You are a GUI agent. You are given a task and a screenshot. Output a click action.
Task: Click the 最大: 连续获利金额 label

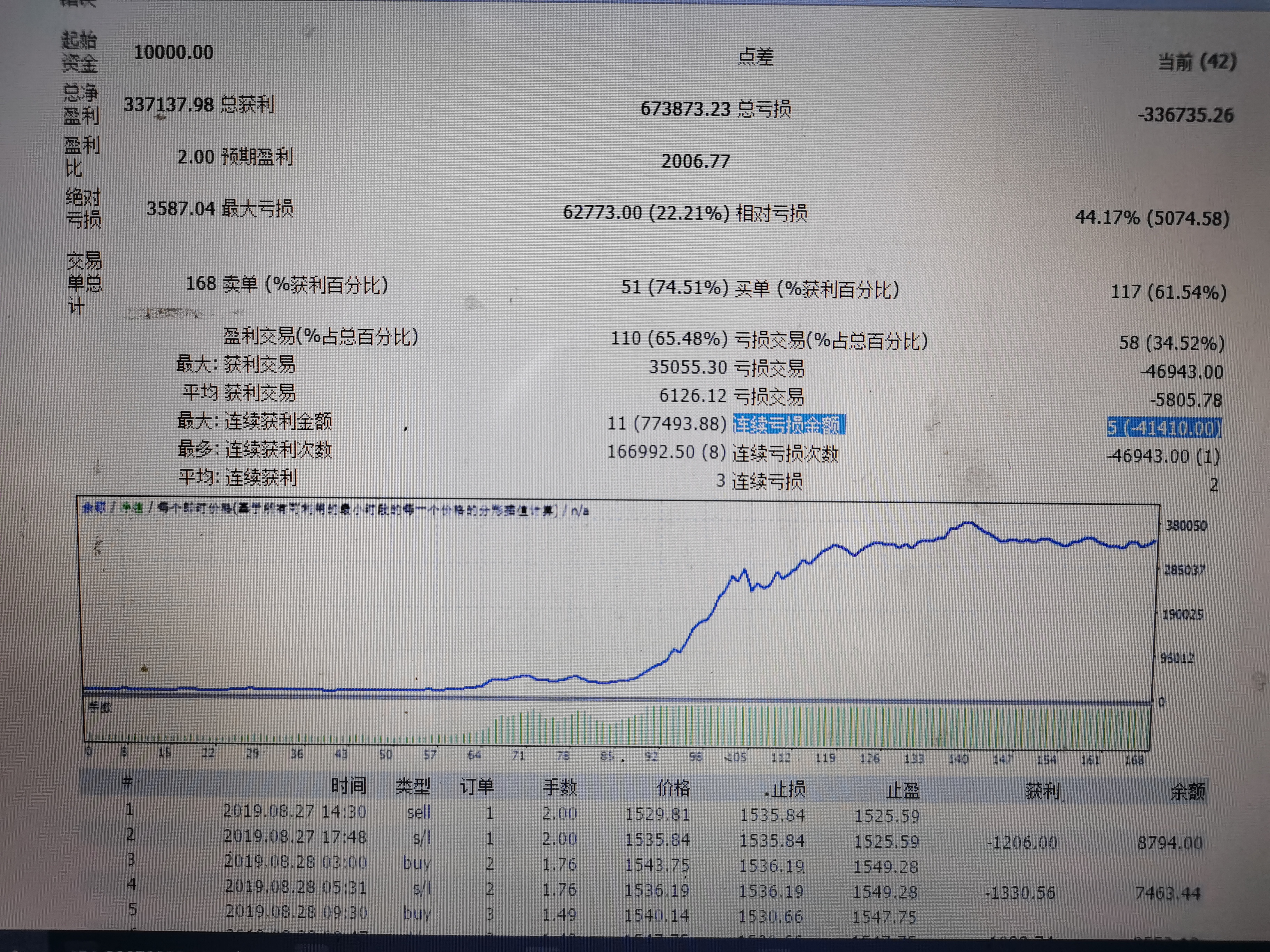[x=254, y=421]
